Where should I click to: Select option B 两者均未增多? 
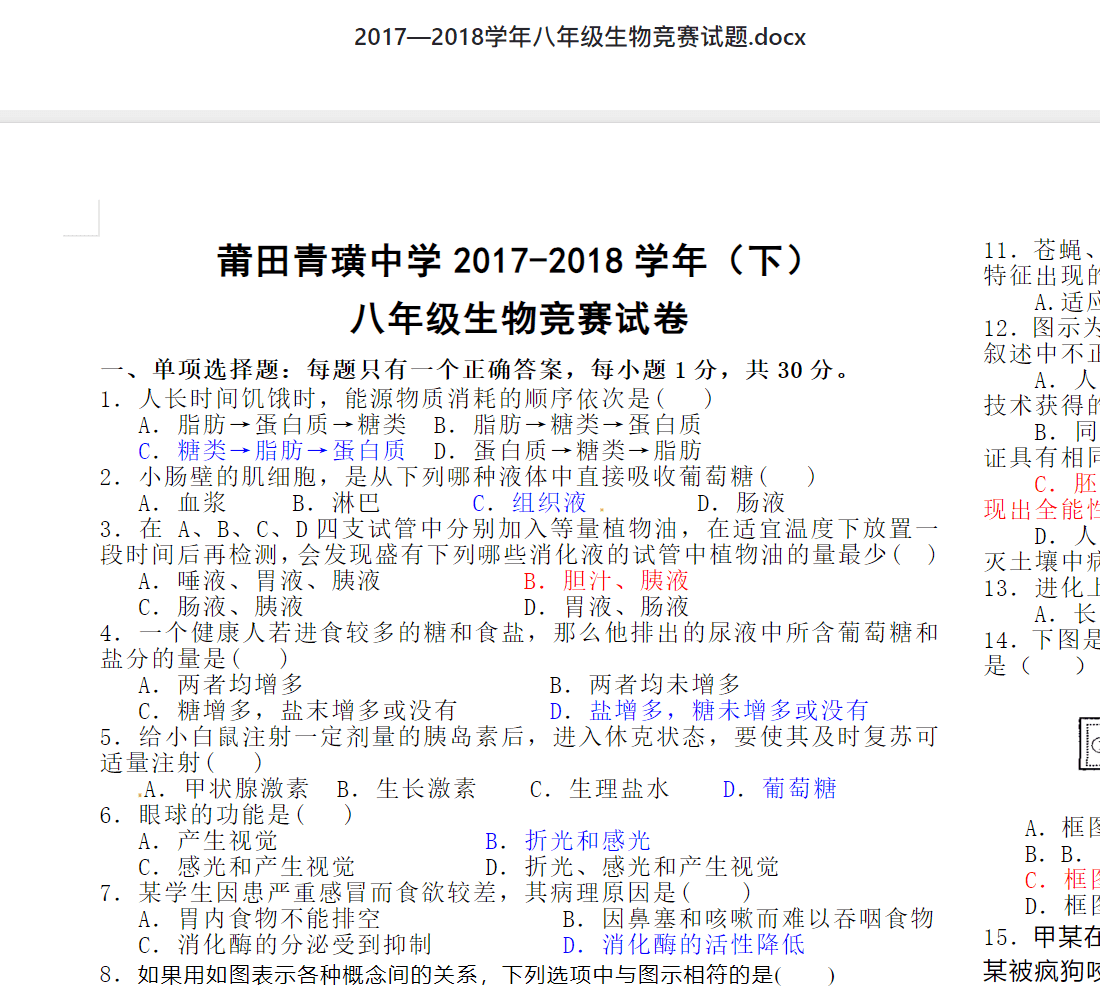(645, 684)
